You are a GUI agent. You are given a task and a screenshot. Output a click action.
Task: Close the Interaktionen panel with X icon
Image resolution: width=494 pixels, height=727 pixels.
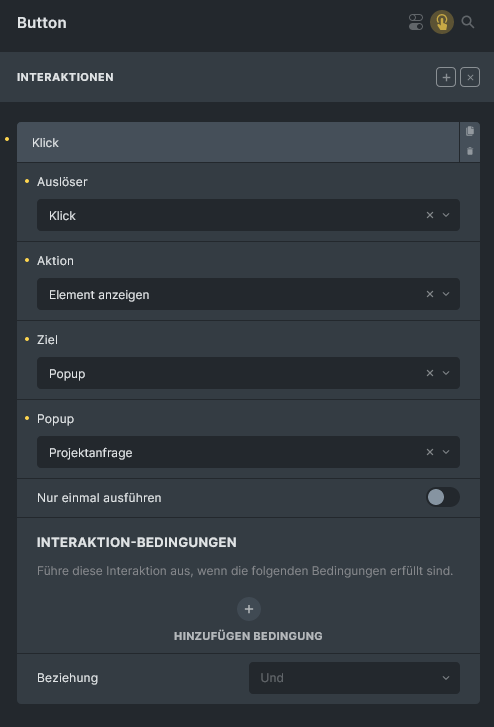(470, 77)
